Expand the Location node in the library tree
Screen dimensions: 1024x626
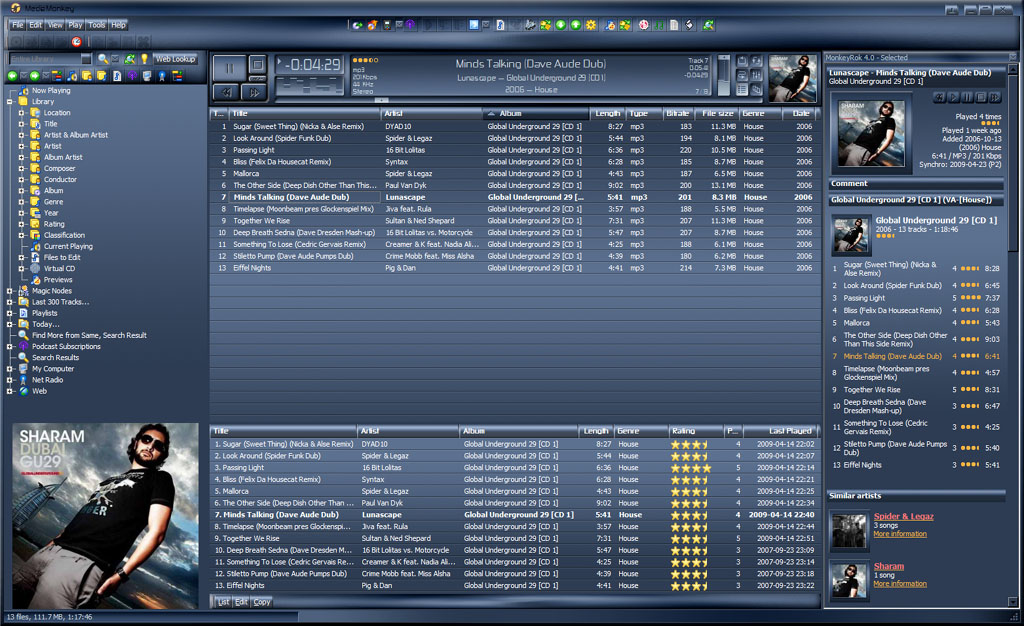pos(22,113)
